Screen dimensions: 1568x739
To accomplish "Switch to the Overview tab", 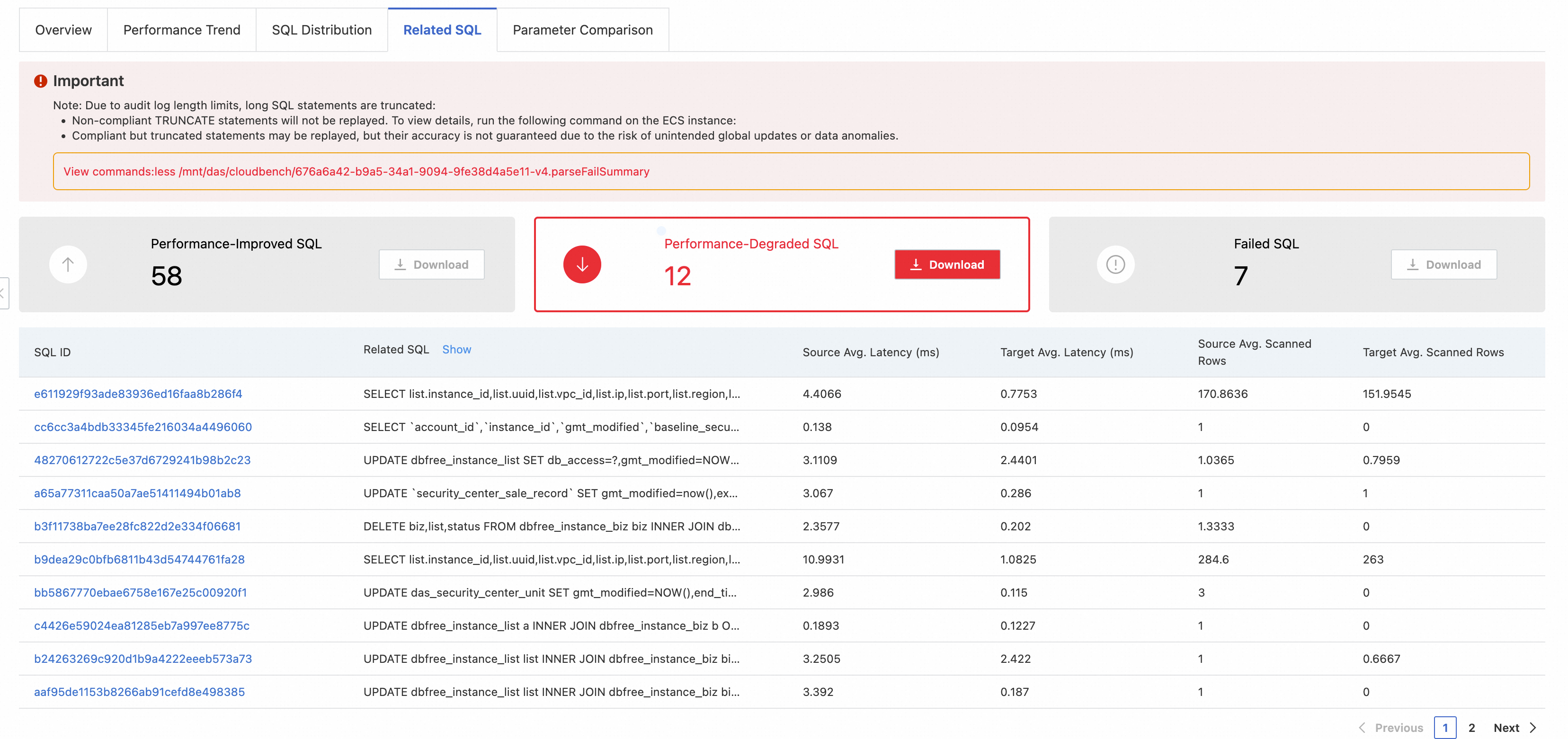I will point(63,30).
